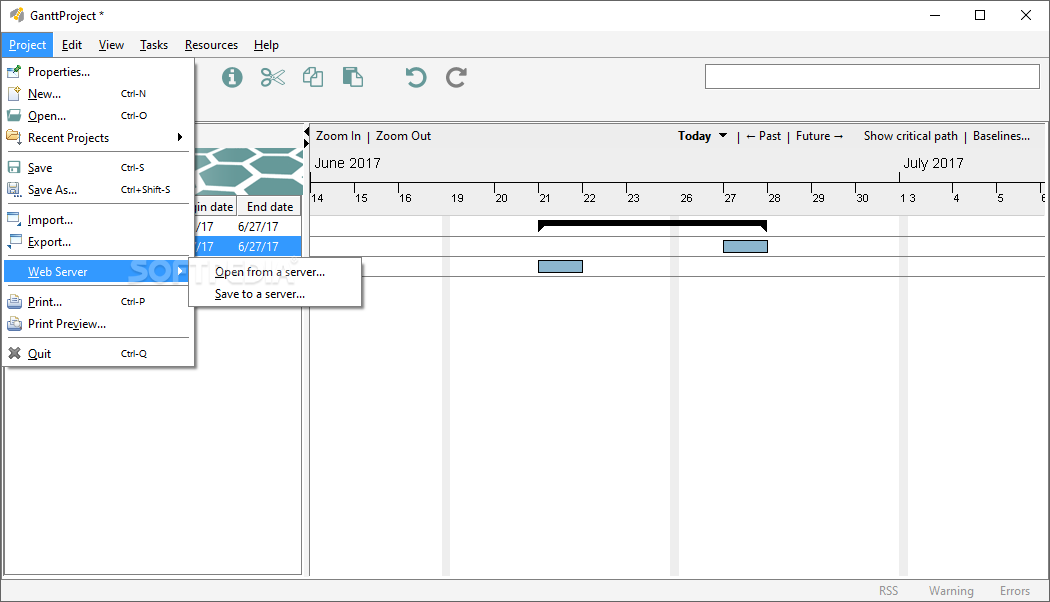1050x602 pixels.
Task: Click the Save As disk icon
Action: (x=14, y=190)
